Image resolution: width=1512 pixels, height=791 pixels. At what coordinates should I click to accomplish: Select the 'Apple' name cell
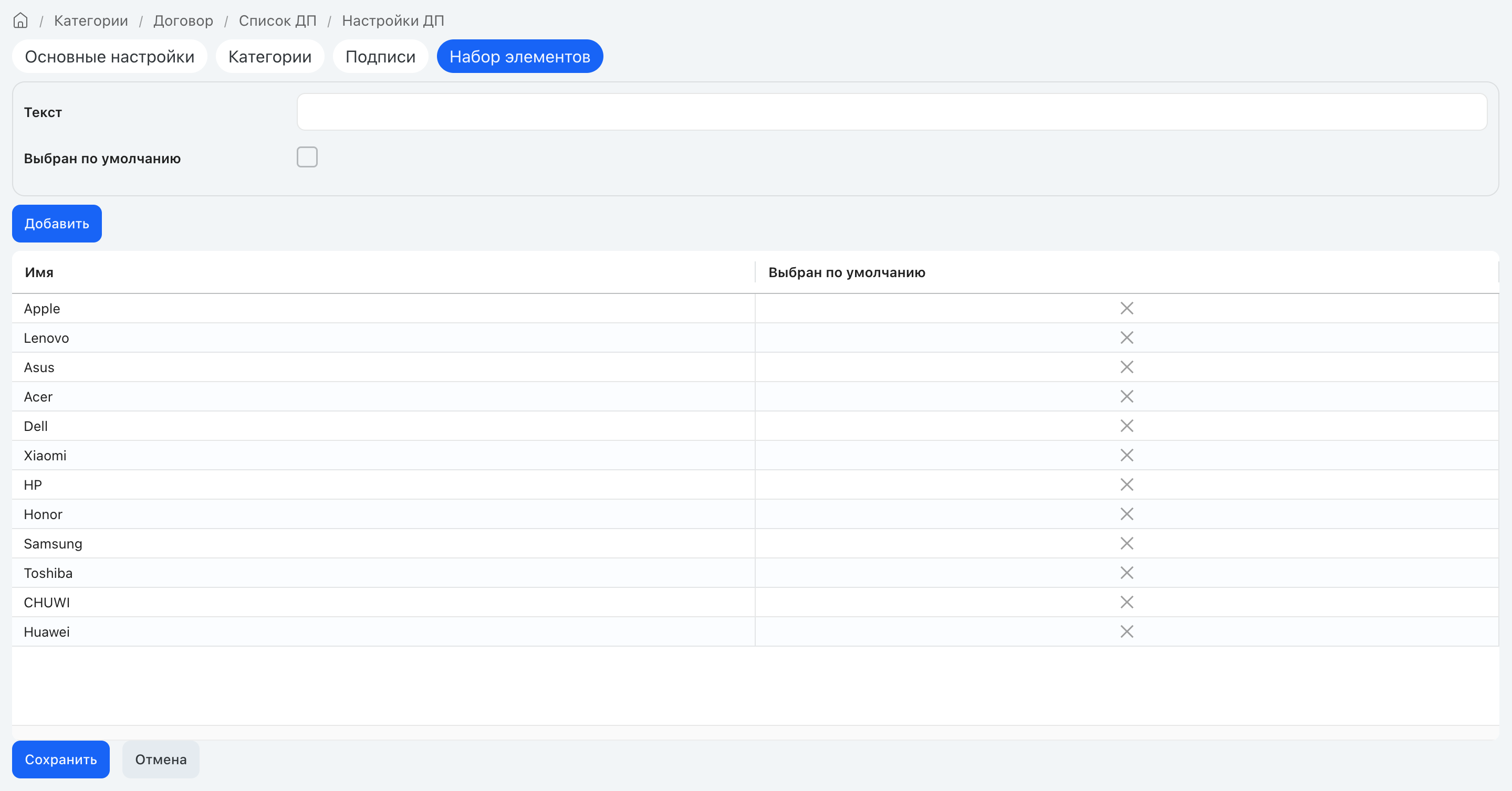point(383,308)
